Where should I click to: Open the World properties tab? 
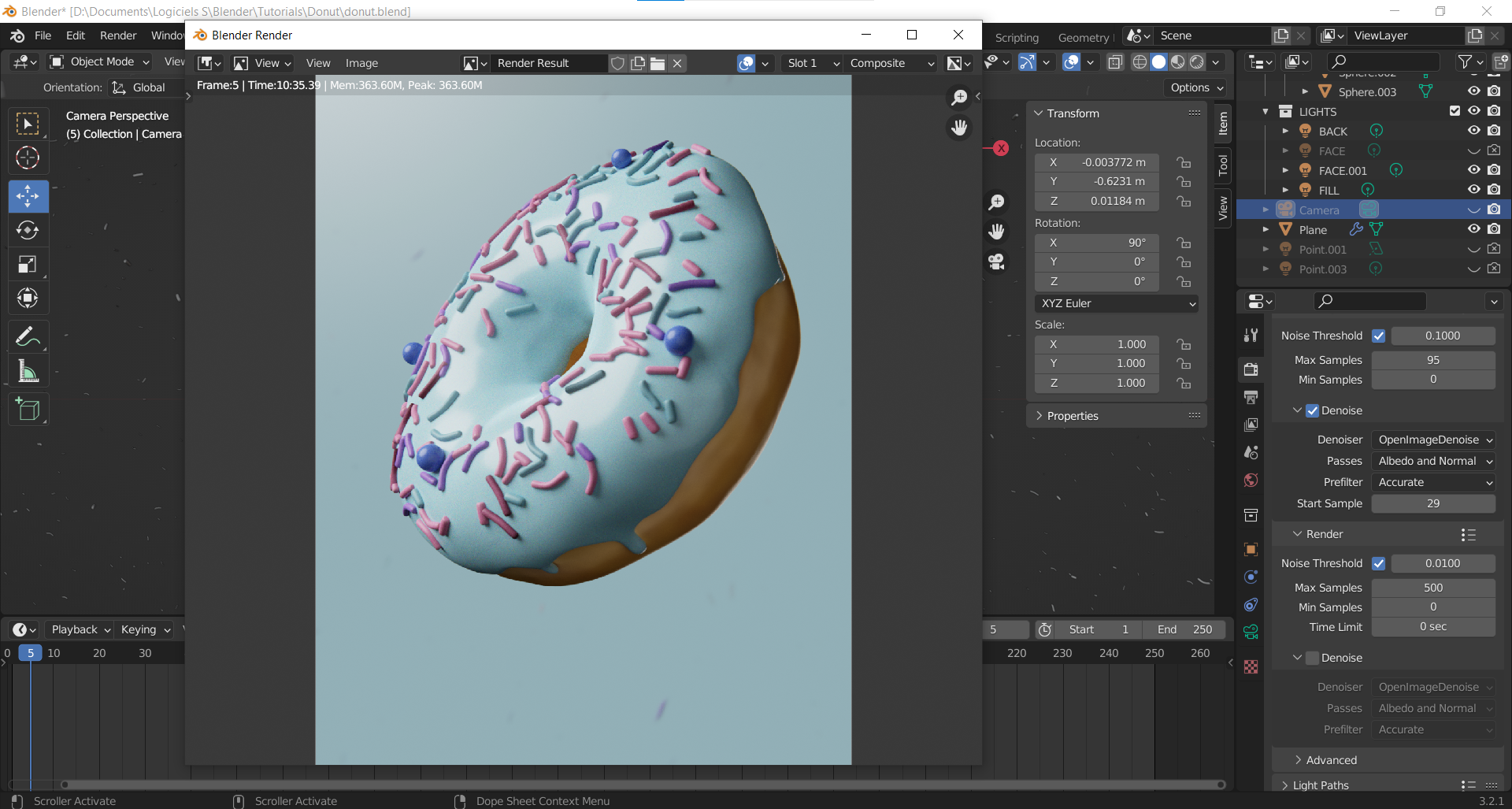pyautogui.click(x=1251, y=481)
